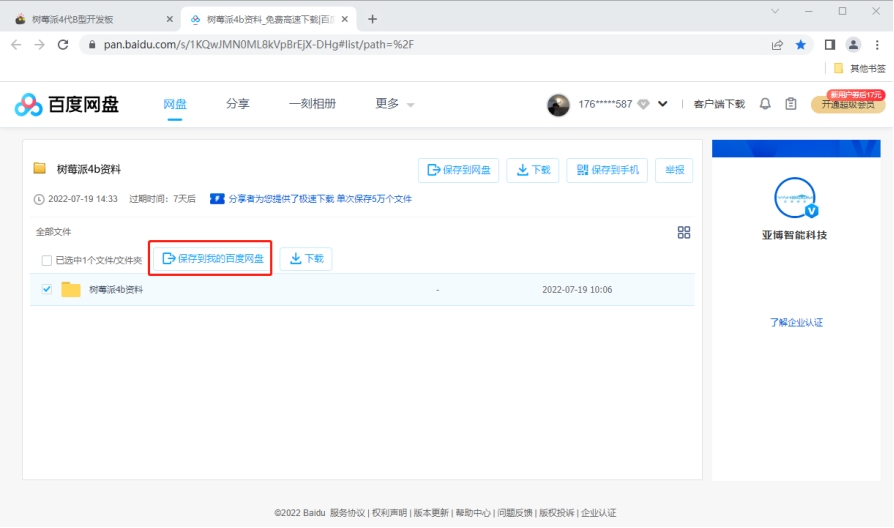894x528 pixels.
Task: Click the user avatar picture
Action: tap(558, 104)
